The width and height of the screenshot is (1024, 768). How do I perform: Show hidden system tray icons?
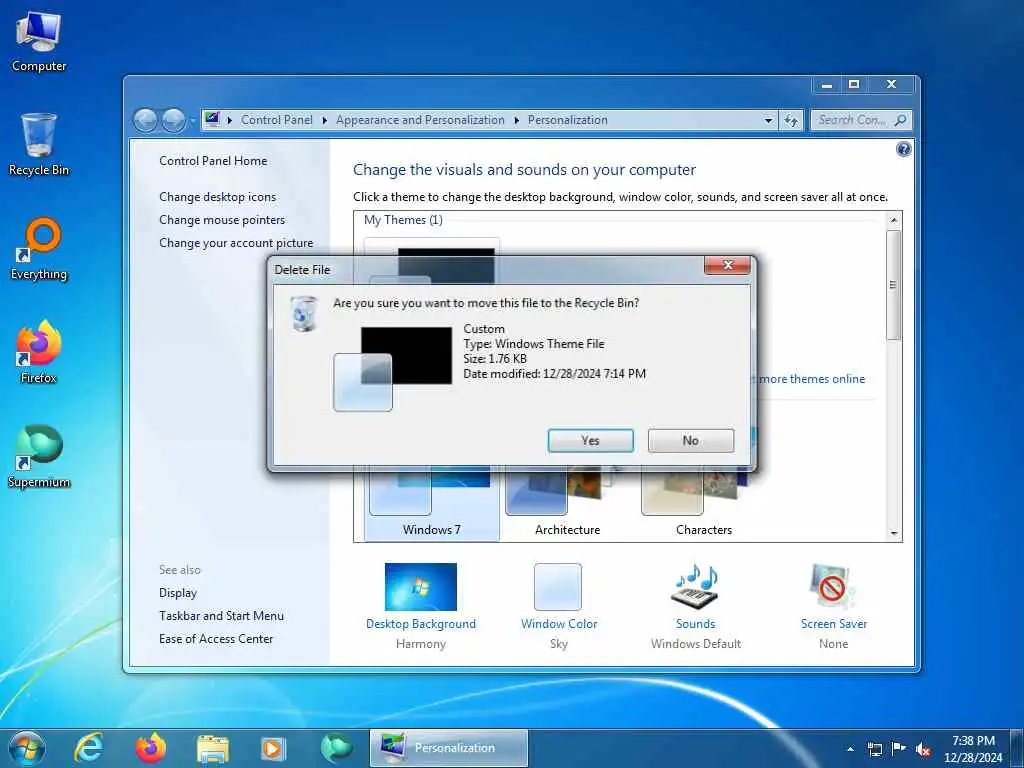(x=850, y=749)
